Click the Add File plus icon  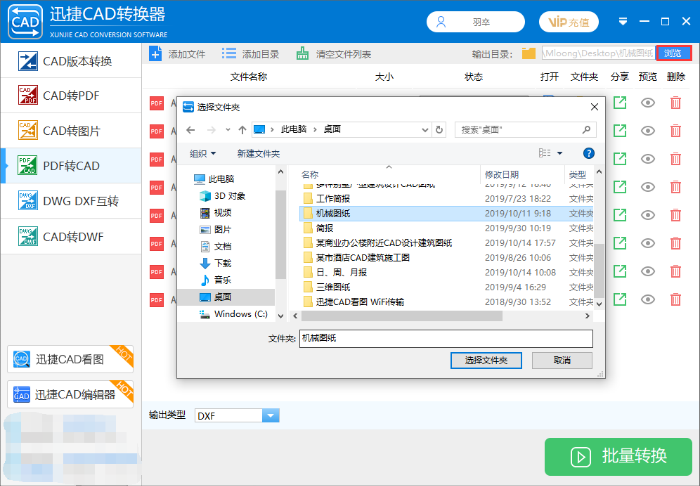(x=155, y=54)
